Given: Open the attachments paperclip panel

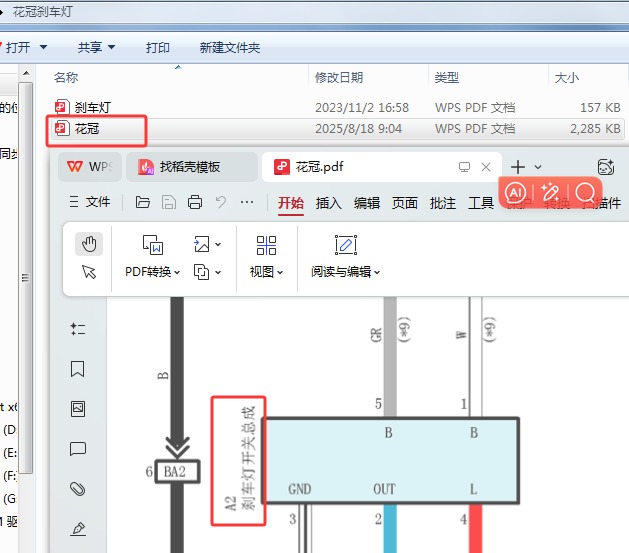Looking at the screenshot, I should point(78,489).
